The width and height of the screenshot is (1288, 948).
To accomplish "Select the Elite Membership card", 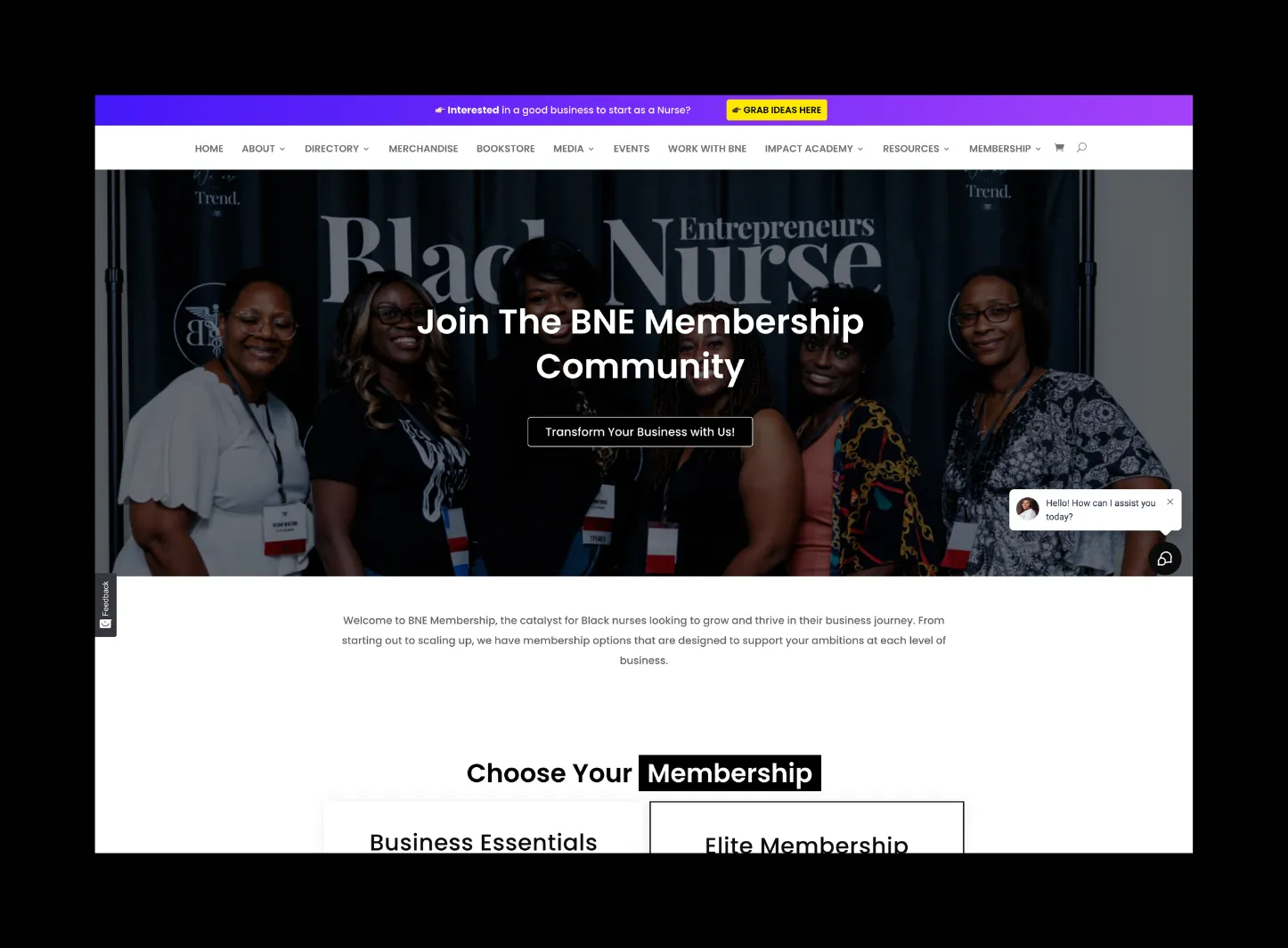I will pos(807,828).
